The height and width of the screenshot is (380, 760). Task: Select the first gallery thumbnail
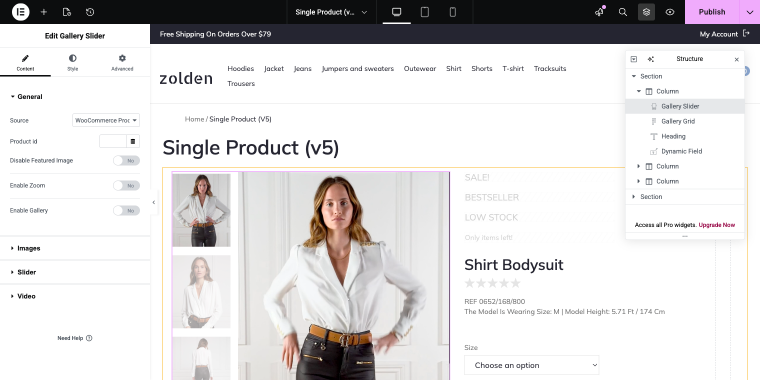[201, 210]
